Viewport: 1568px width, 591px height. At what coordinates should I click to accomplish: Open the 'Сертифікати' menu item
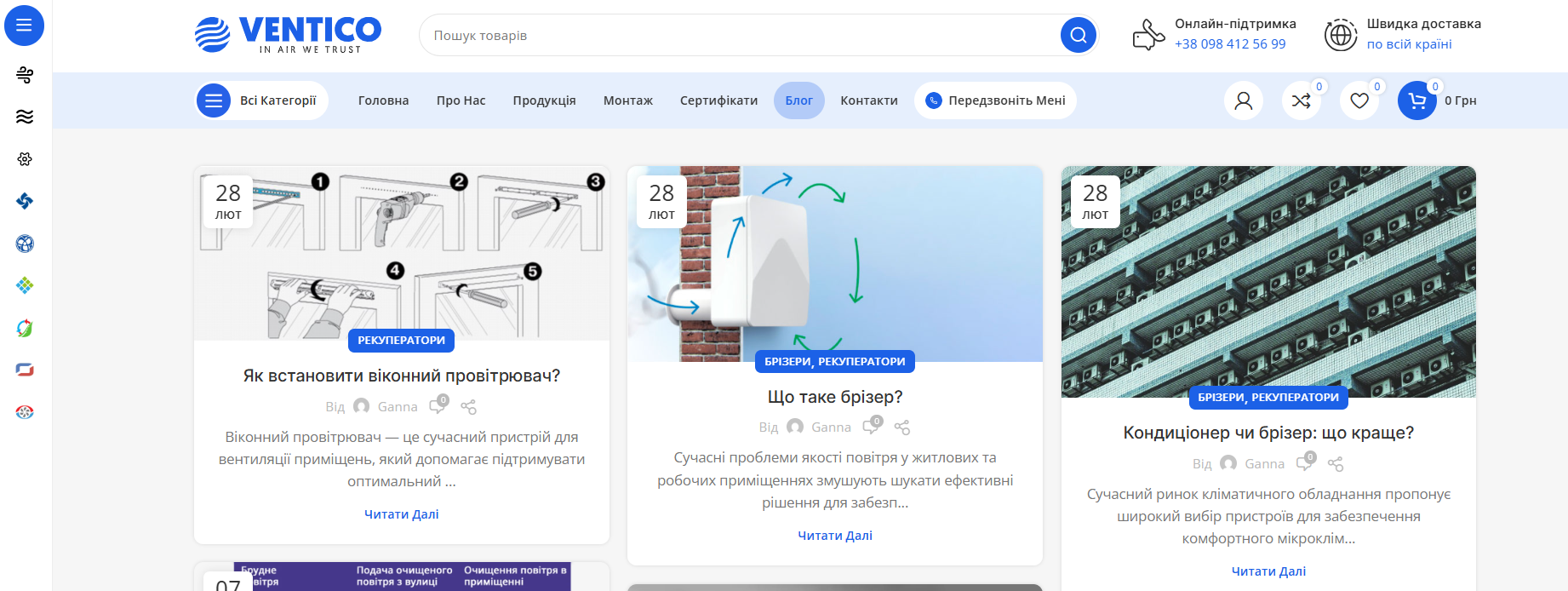tap(718, 100)
